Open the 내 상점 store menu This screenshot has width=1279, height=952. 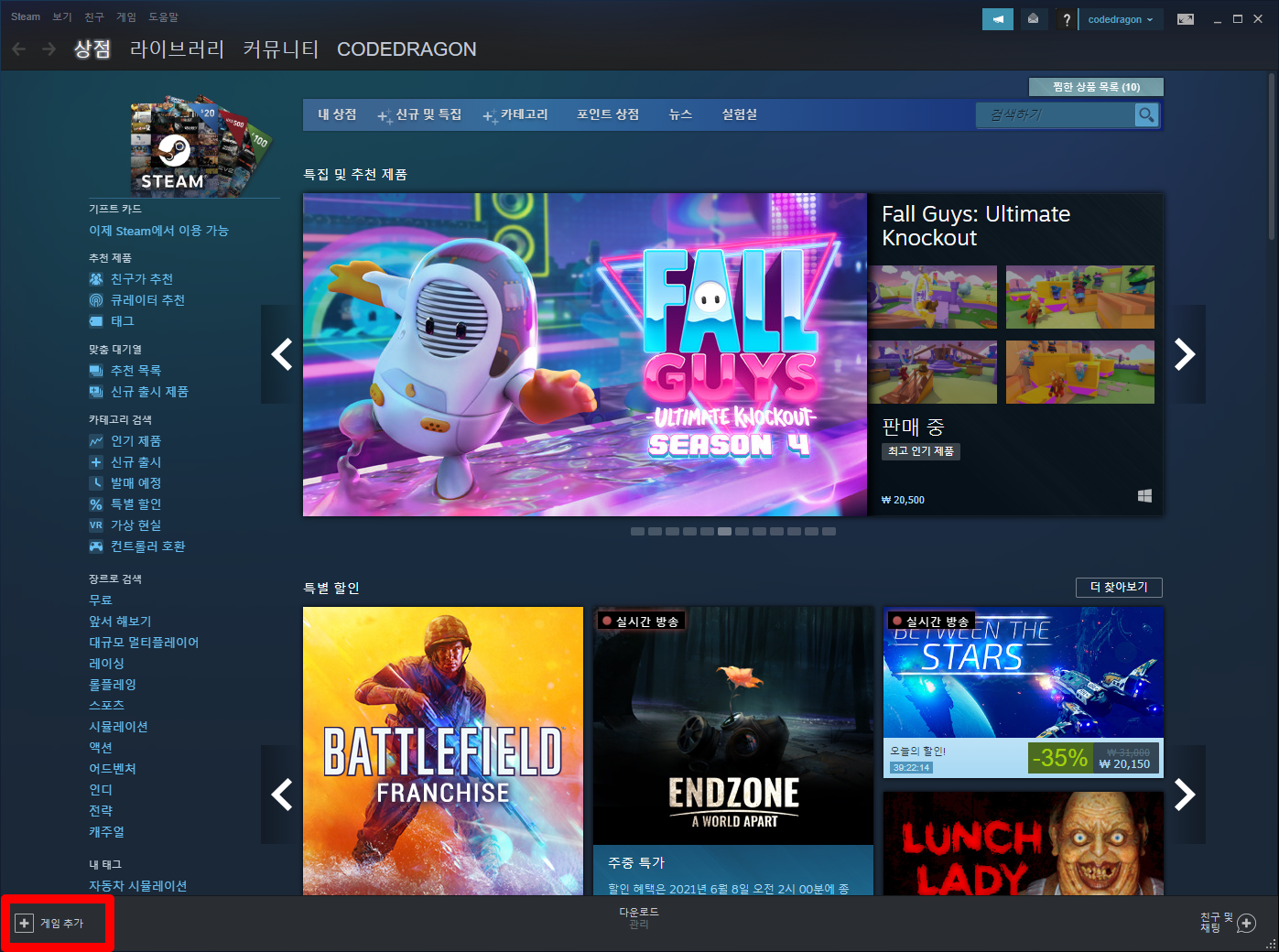tap(337, 114)
